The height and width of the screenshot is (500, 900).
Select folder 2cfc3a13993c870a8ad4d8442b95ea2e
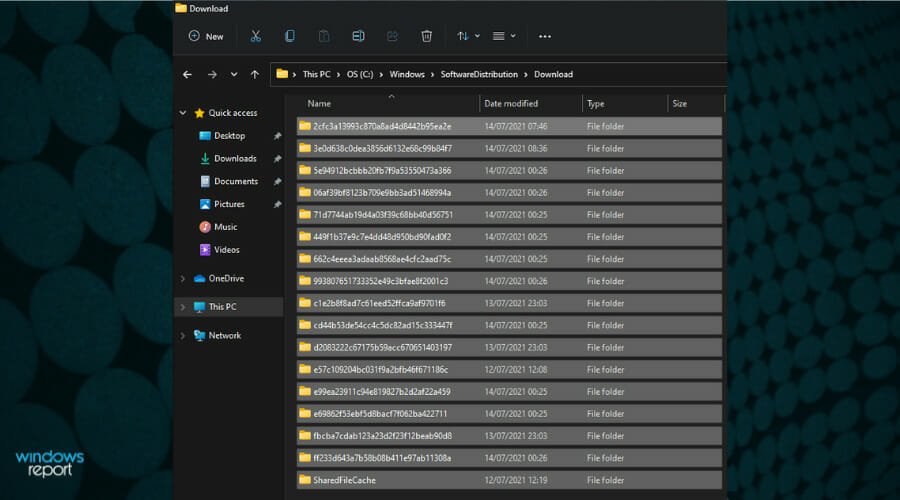tap(509, 126)
